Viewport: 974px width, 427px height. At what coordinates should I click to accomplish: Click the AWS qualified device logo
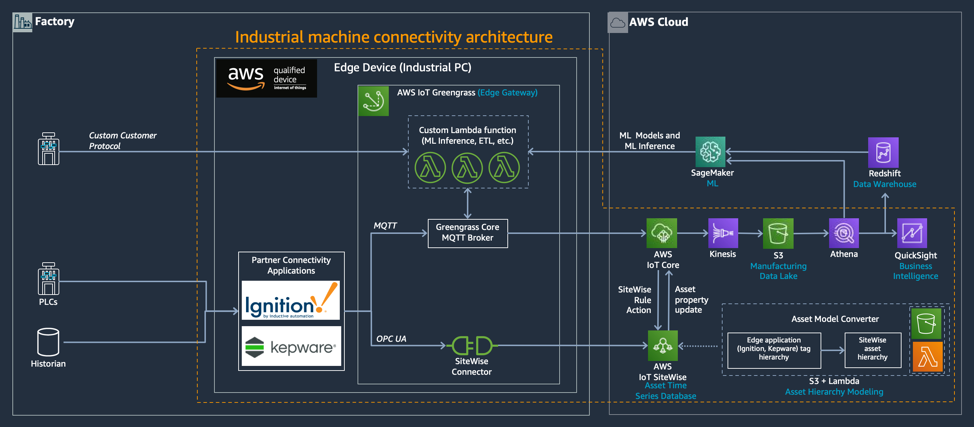tap(266, 78)
